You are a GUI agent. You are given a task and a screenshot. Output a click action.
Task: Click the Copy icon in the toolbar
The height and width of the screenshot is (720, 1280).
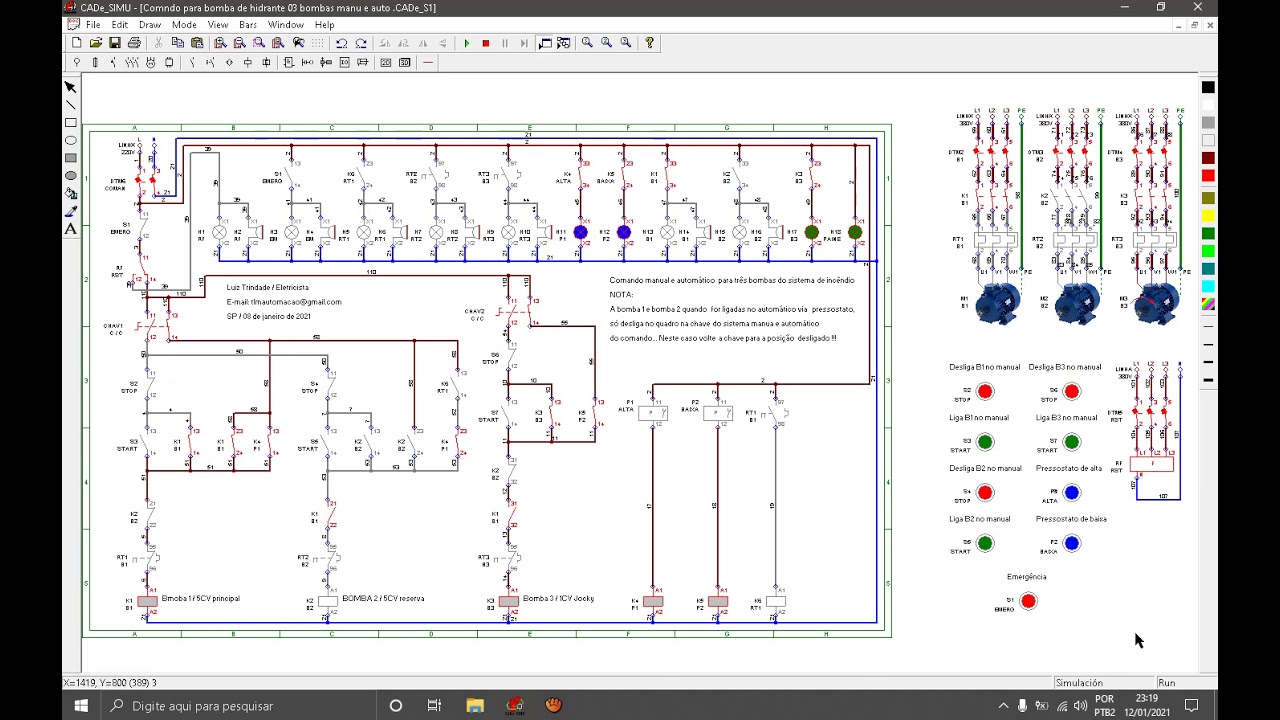[178, 43]
